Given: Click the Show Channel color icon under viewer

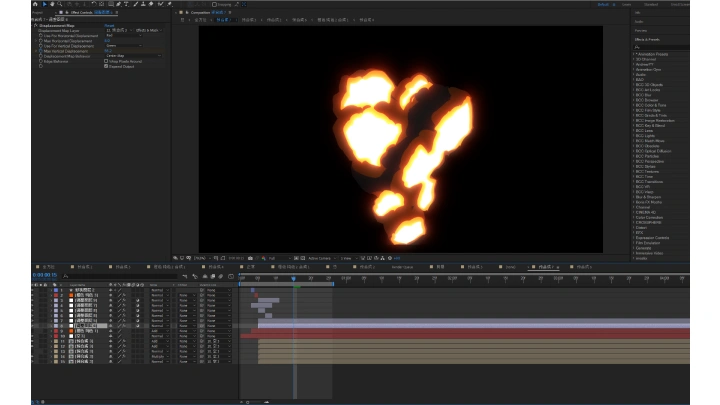Looking at the screenshot, I should pyautogui.click(x=264, y=258).
